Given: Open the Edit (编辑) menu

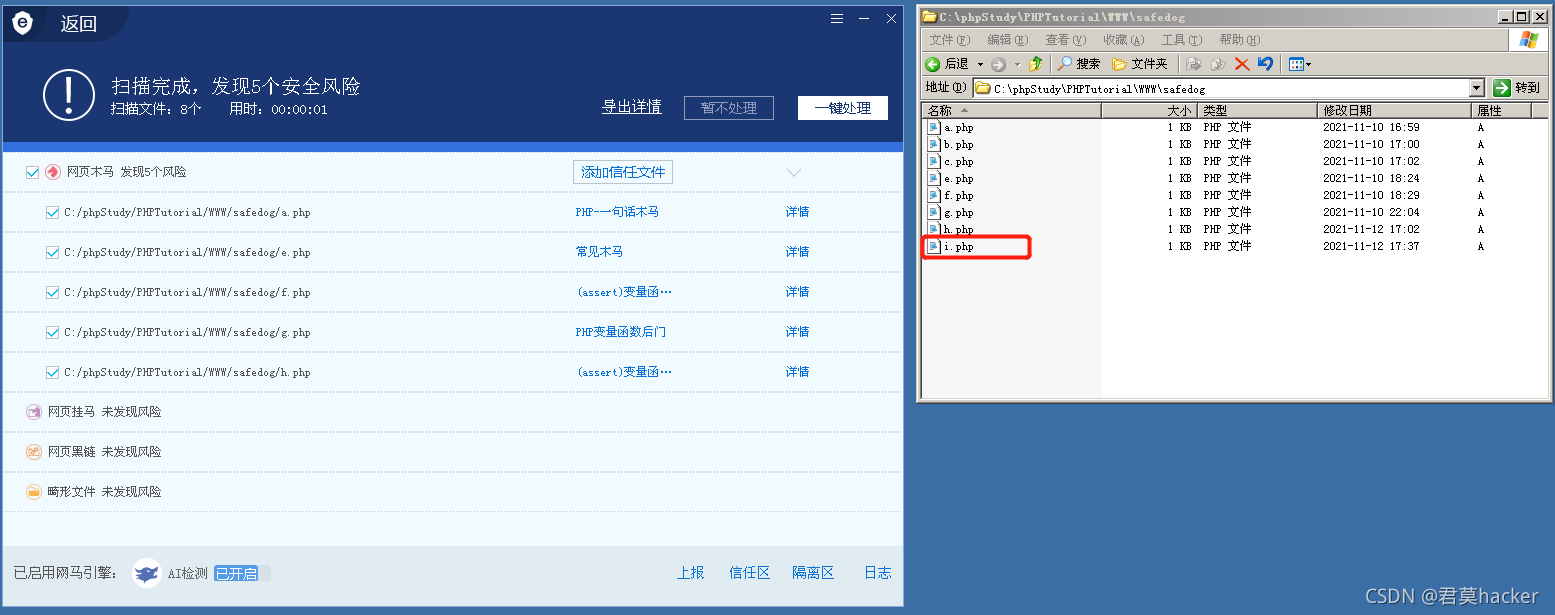Looking at the screenshot, I should (x=1007, y=40).
